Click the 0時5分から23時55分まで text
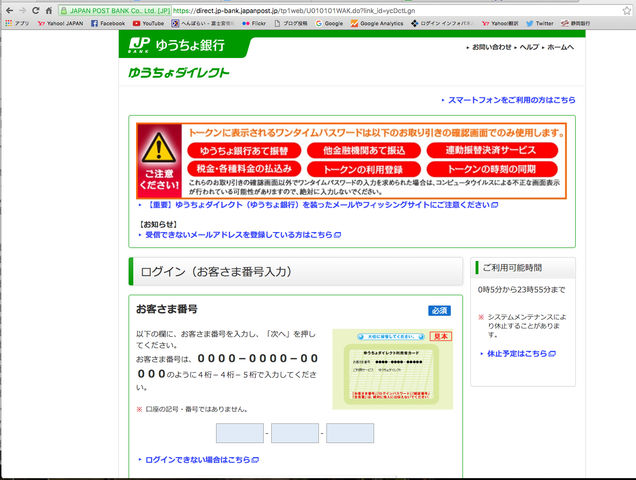This screenshot has height=480, width=636. point(521,290)
